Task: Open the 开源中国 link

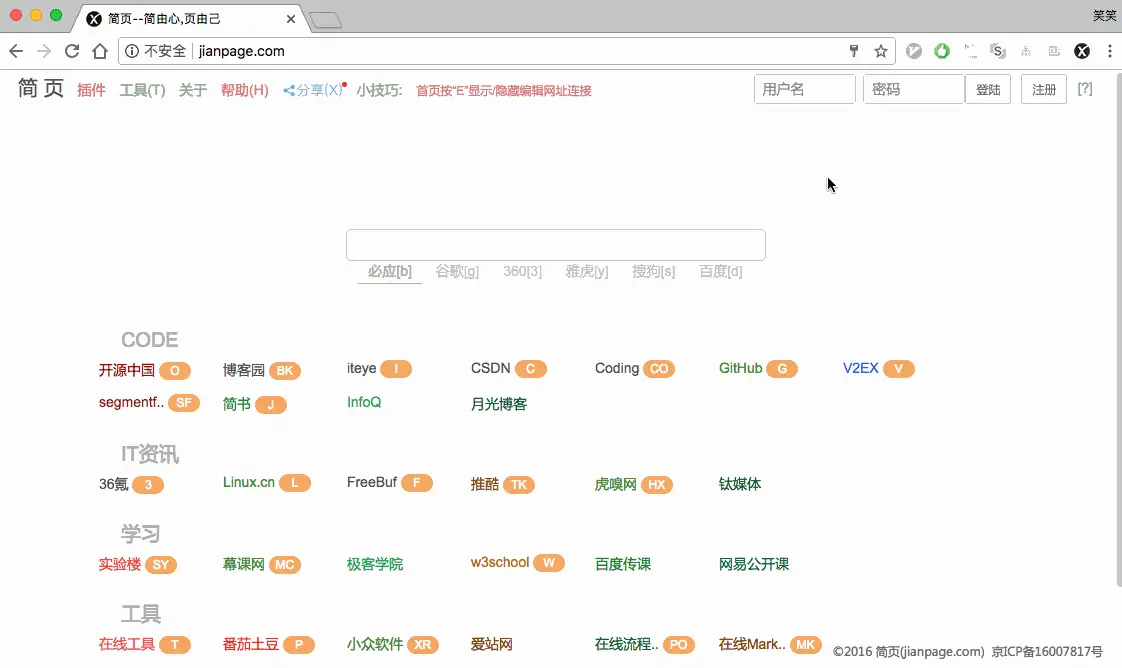Action: [x=127, y=370]
